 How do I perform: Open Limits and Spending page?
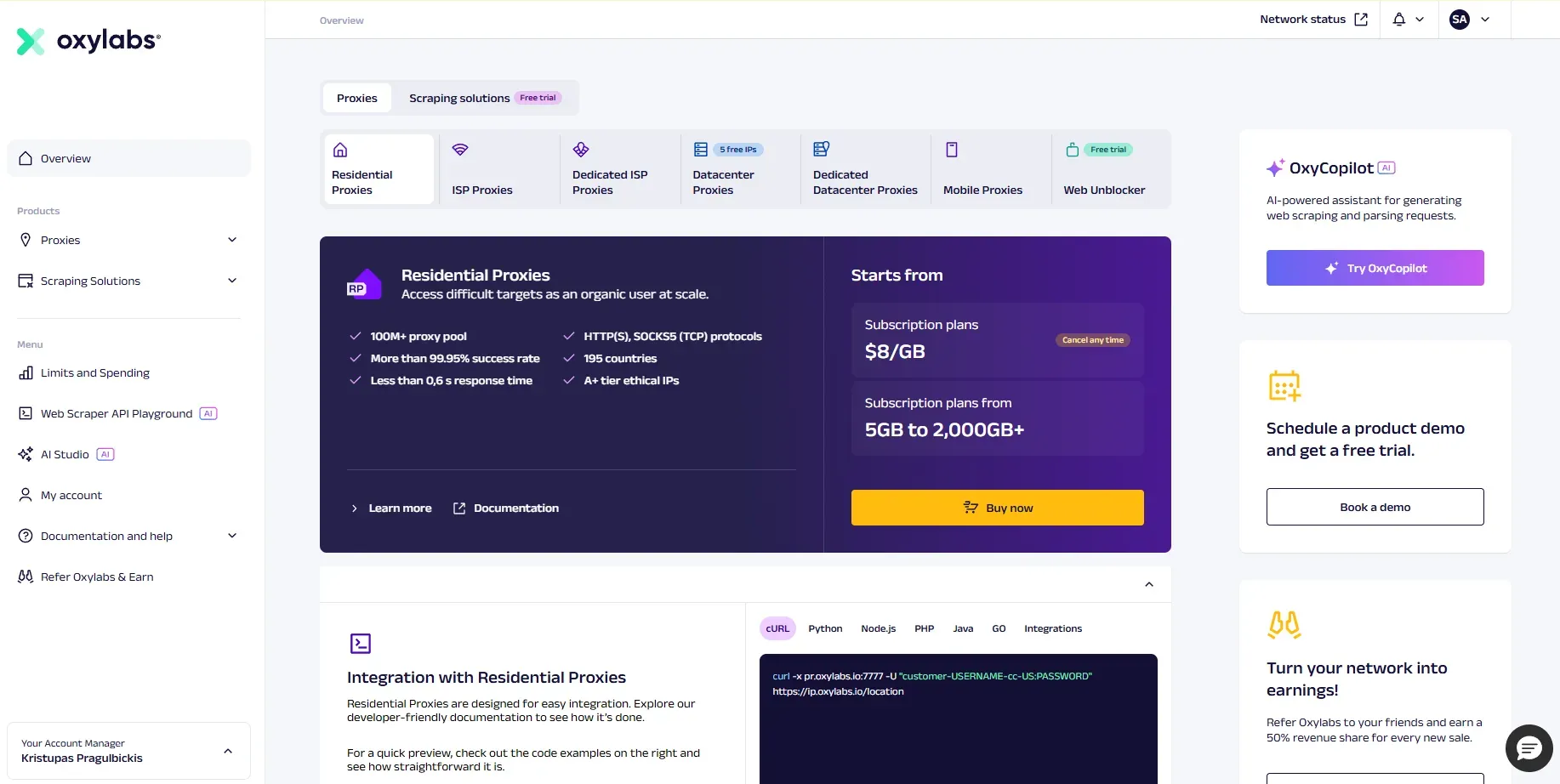(x=94, y=372)
